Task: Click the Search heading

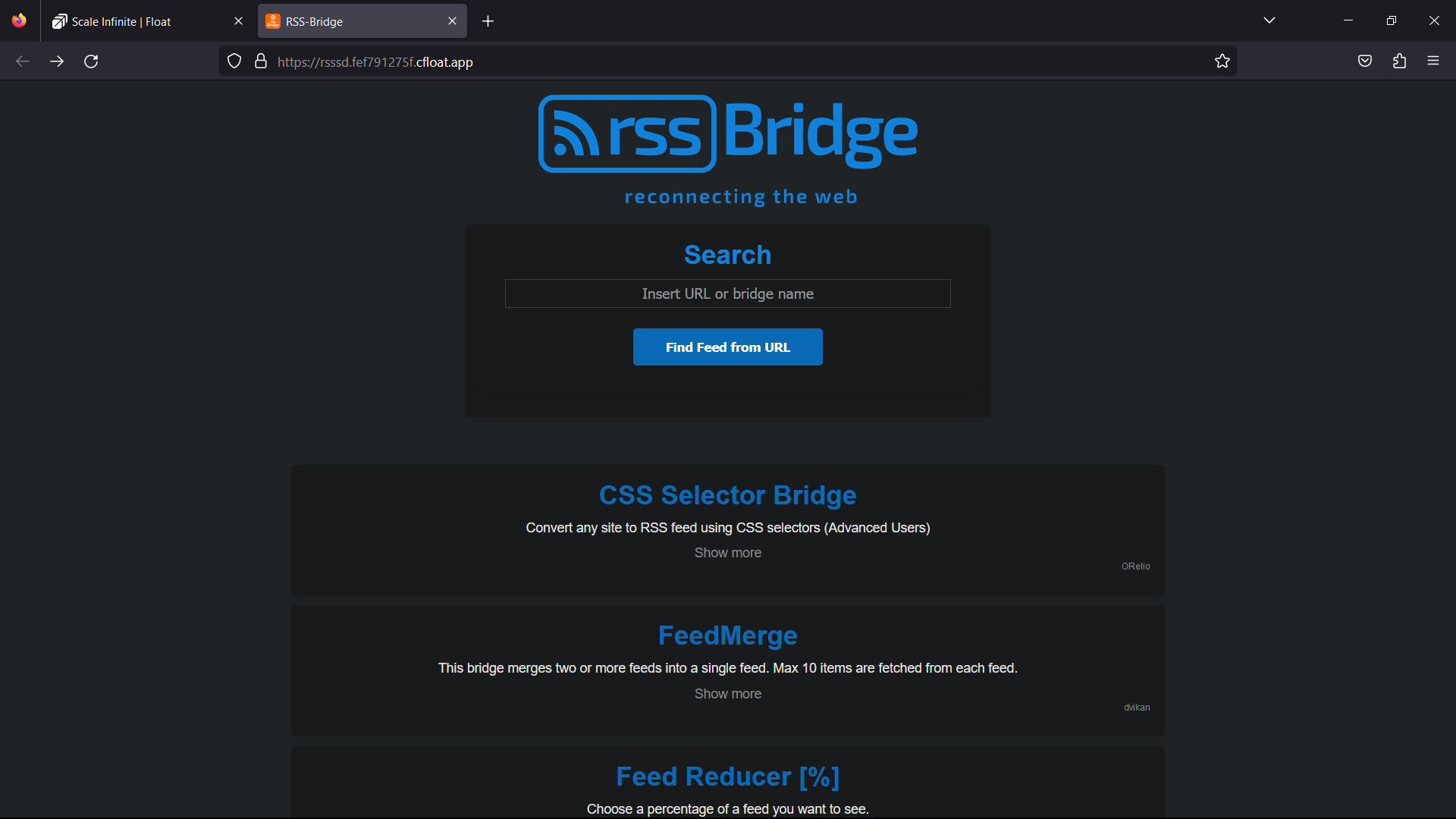Action: [728, 255]
